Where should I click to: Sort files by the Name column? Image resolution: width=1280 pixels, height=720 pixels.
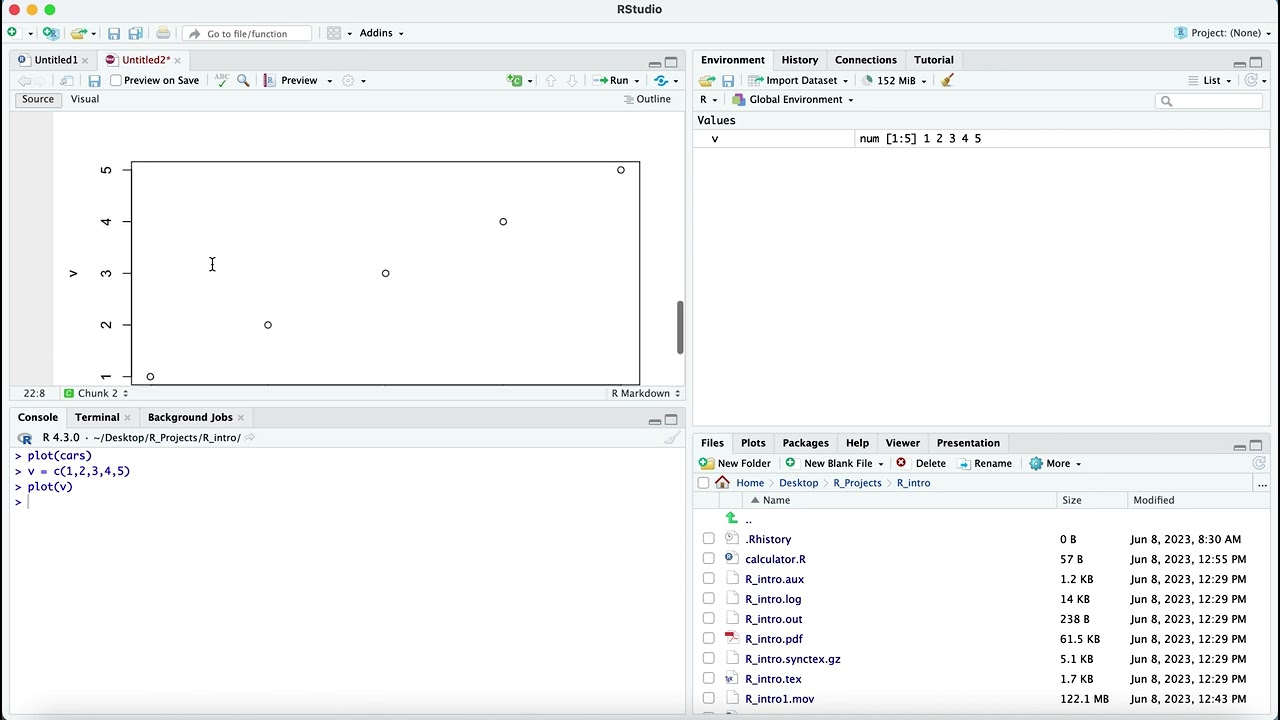coord(776,500)
